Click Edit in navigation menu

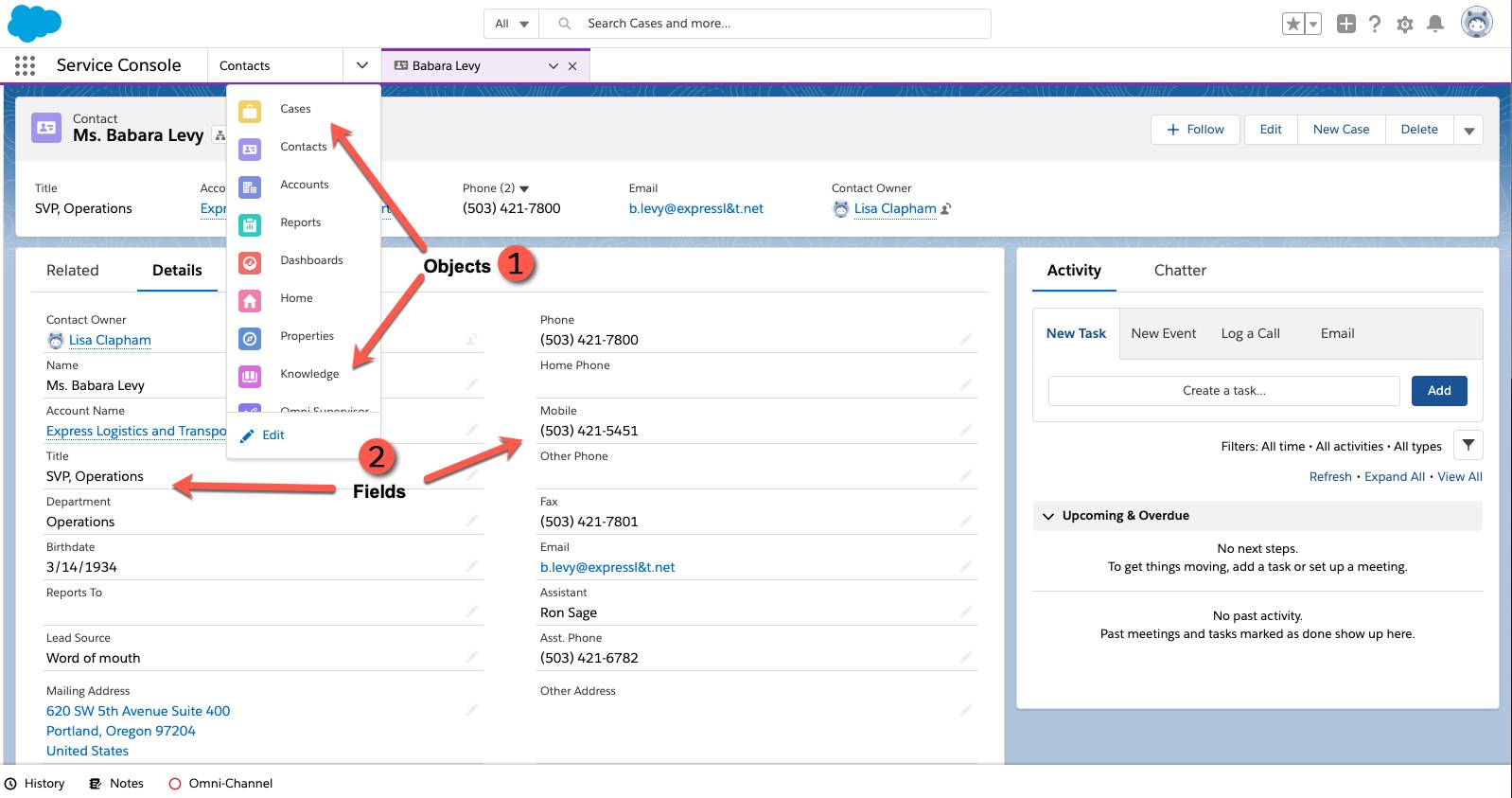coord(262,435)
